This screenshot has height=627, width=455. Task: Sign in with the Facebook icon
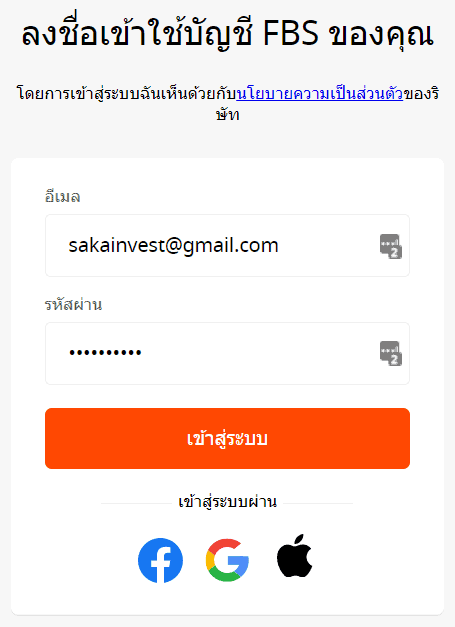coord(160,560)
